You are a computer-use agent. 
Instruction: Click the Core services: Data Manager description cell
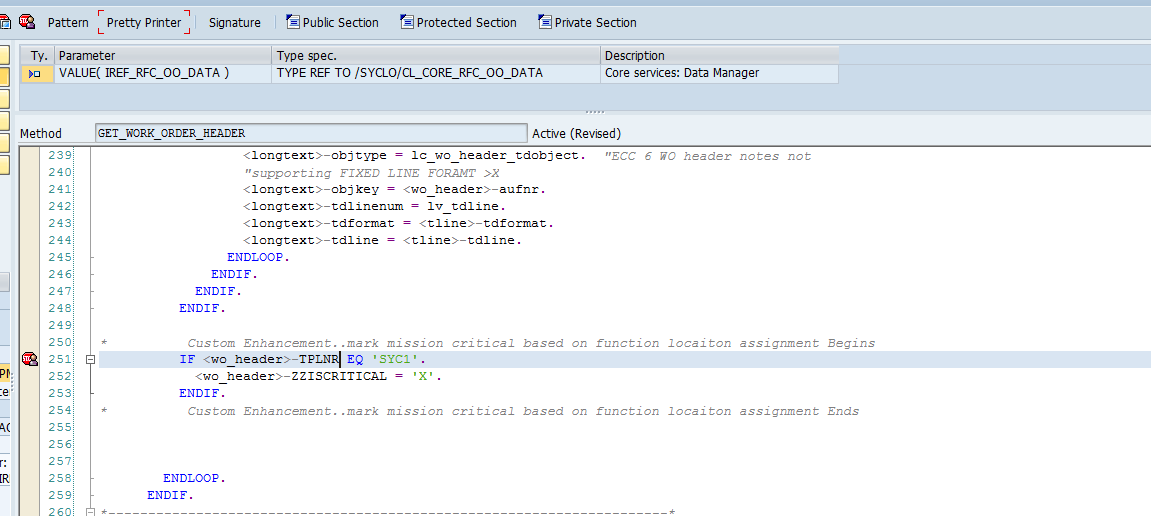coord(718,73)
